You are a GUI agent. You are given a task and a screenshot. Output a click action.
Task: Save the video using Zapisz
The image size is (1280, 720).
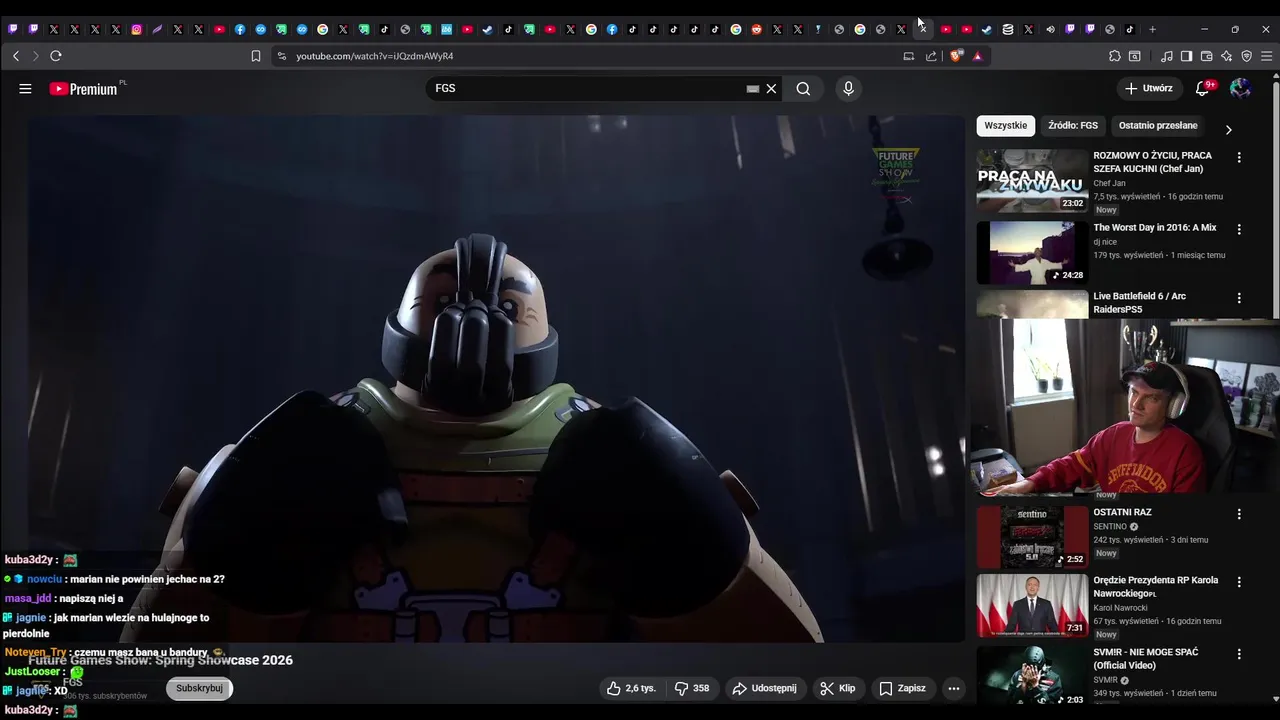903,688
